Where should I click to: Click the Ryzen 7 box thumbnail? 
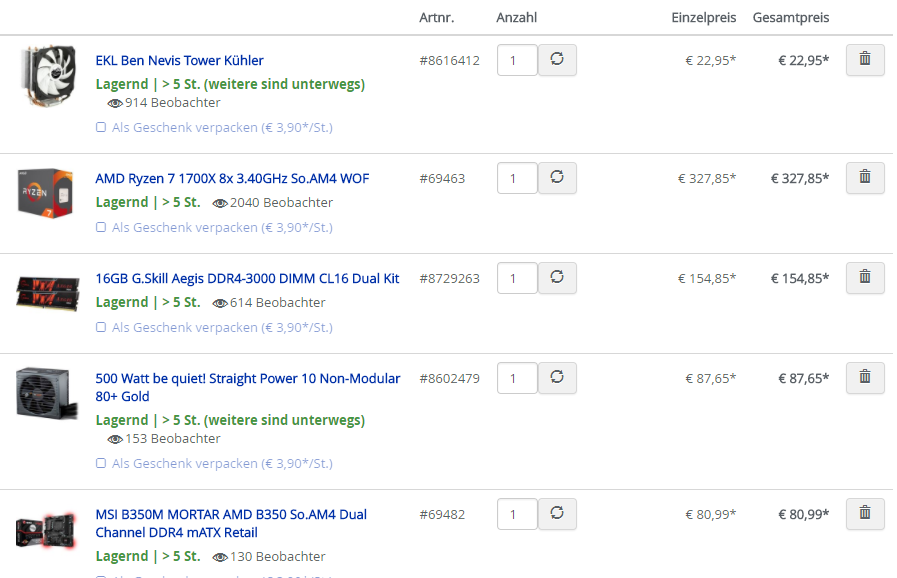(x=46, y=193)
